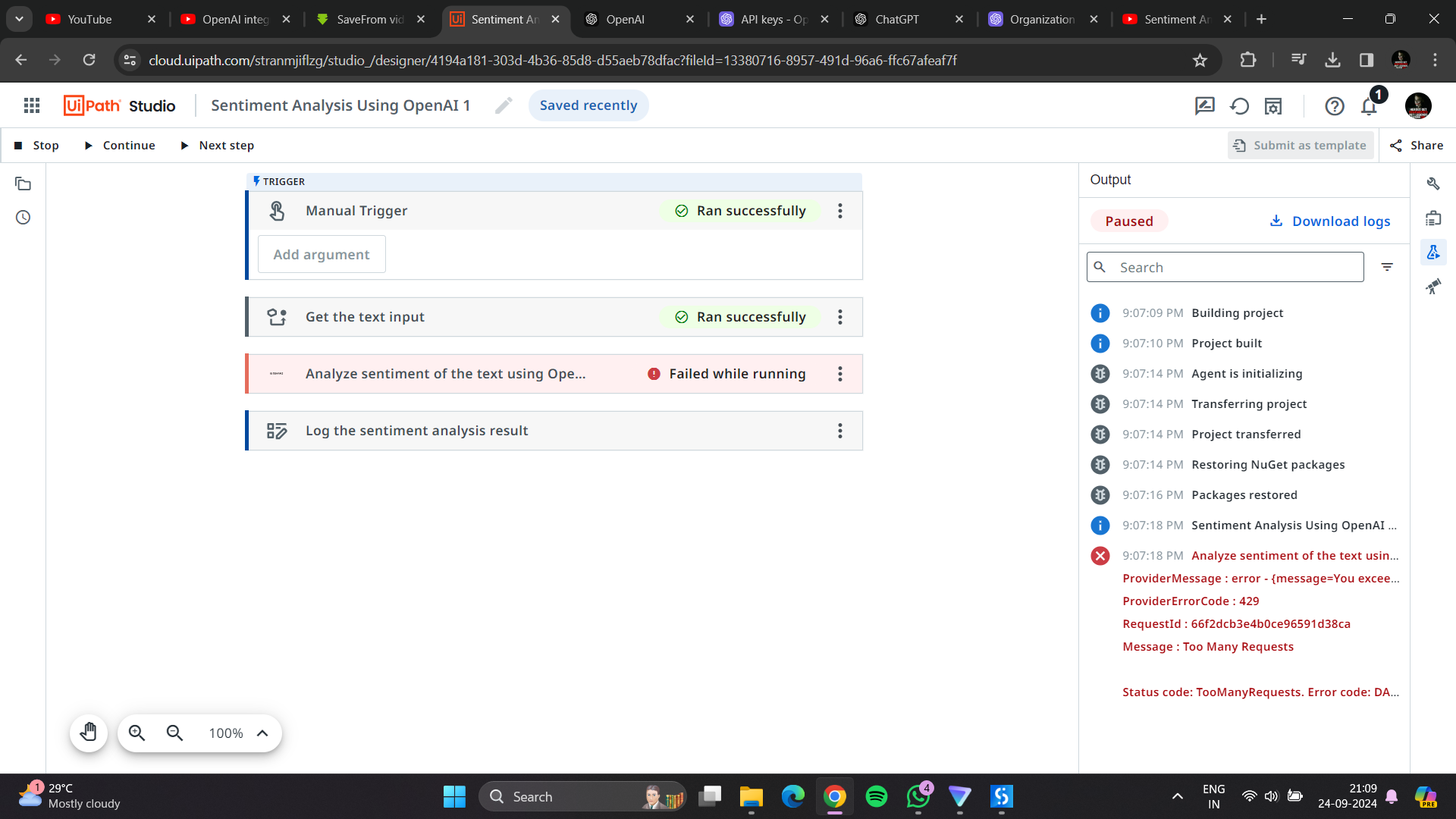Switch to the ChatGPT tab
The height and width of the screenshot is (819, 1456).
908,19
